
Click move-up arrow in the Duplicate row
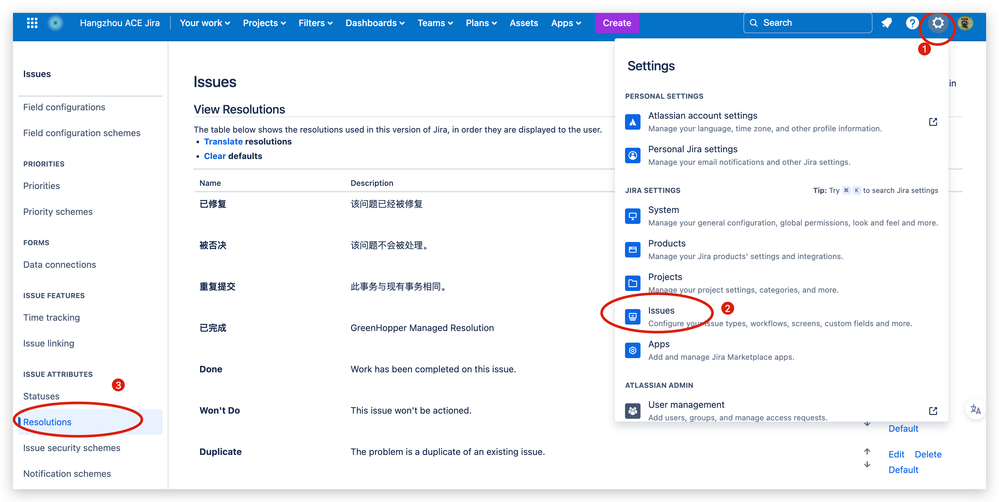[867, 452]
